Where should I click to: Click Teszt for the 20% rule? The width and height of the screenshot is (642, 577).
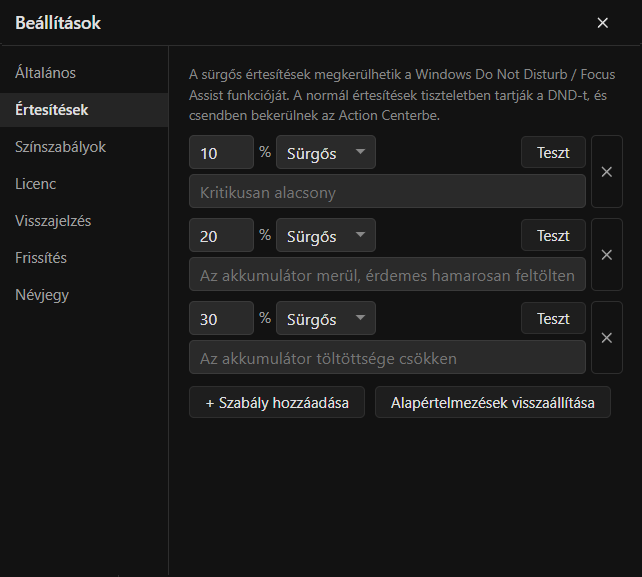pos(553,235)
